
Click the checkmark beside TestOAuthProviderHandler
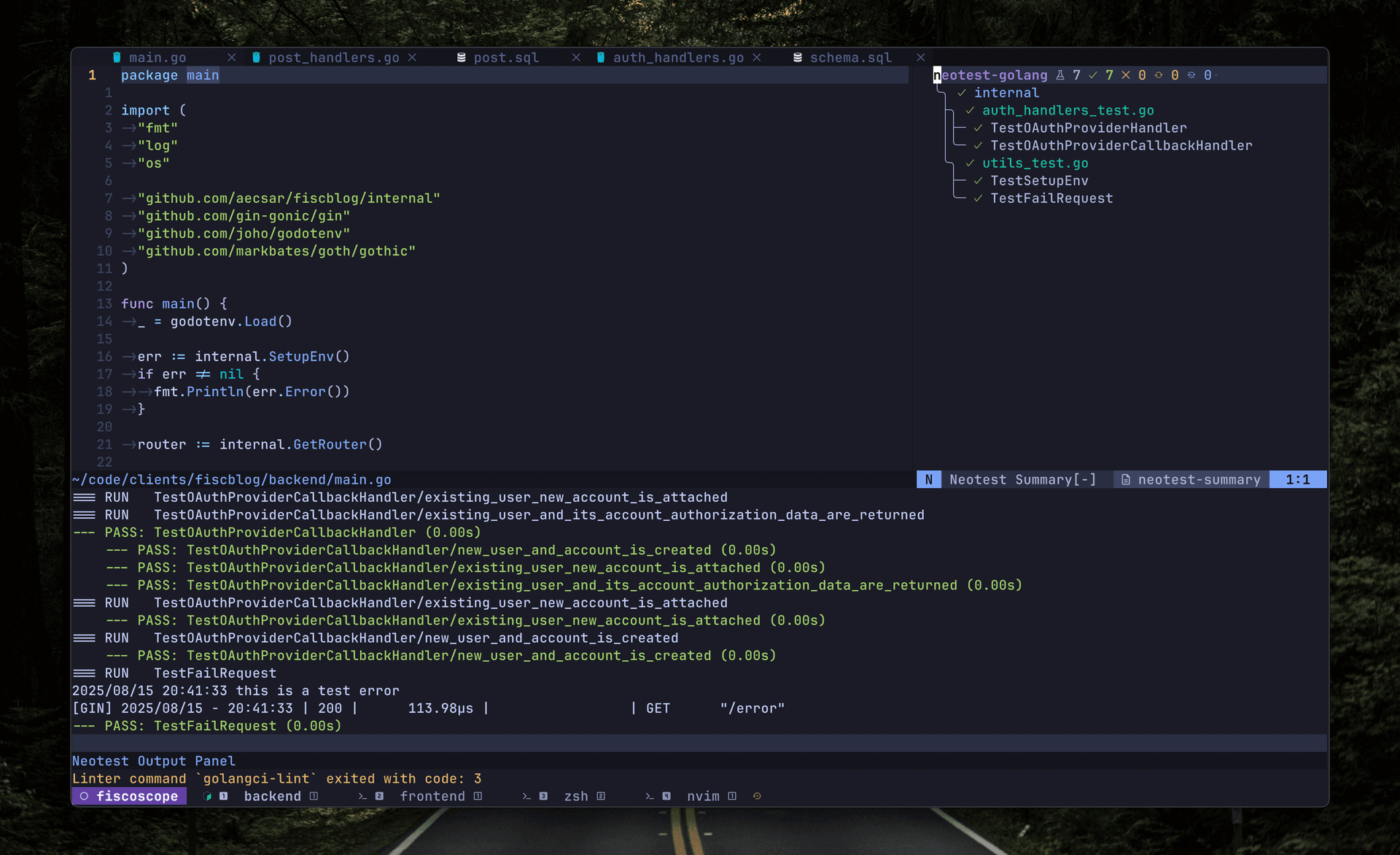coord(978,128)
